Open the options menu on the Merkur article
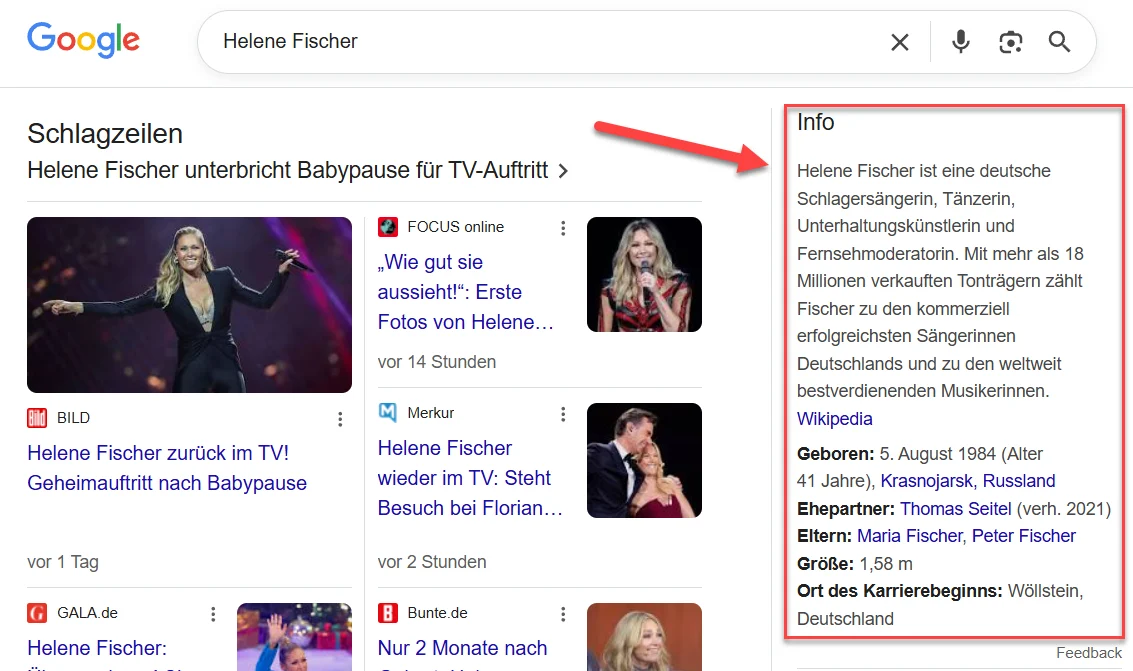Viewport: 1133px width, 671px height. click(x=563, y=413)
